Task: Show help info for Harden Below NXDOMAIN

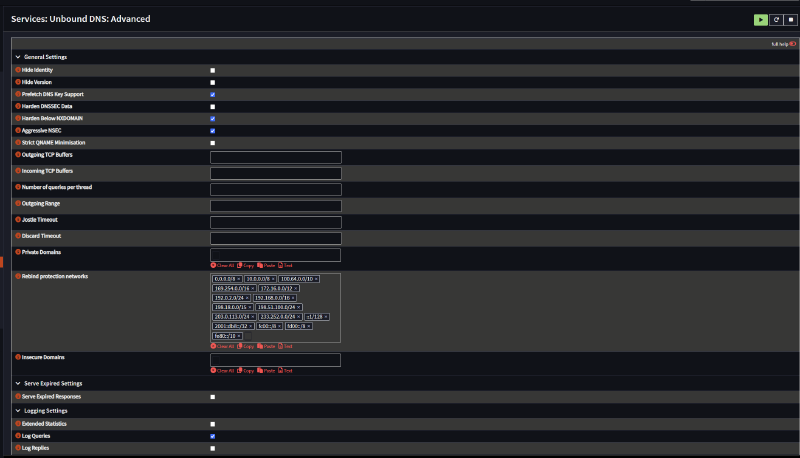Action: click(x=18, y=118)
